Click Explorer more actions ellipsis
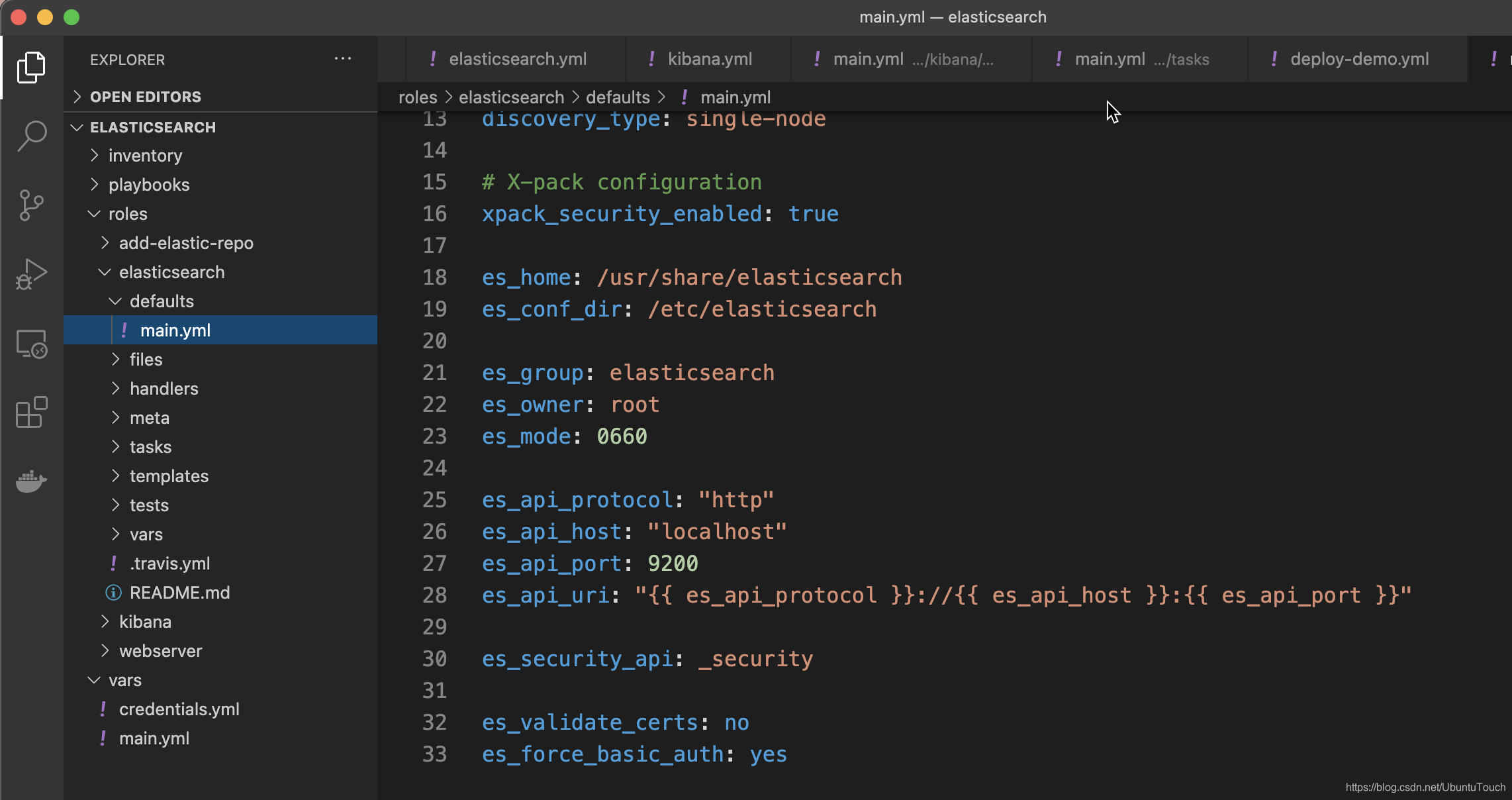This screenshot has height=800, width=1512. (x=342, y=59)
